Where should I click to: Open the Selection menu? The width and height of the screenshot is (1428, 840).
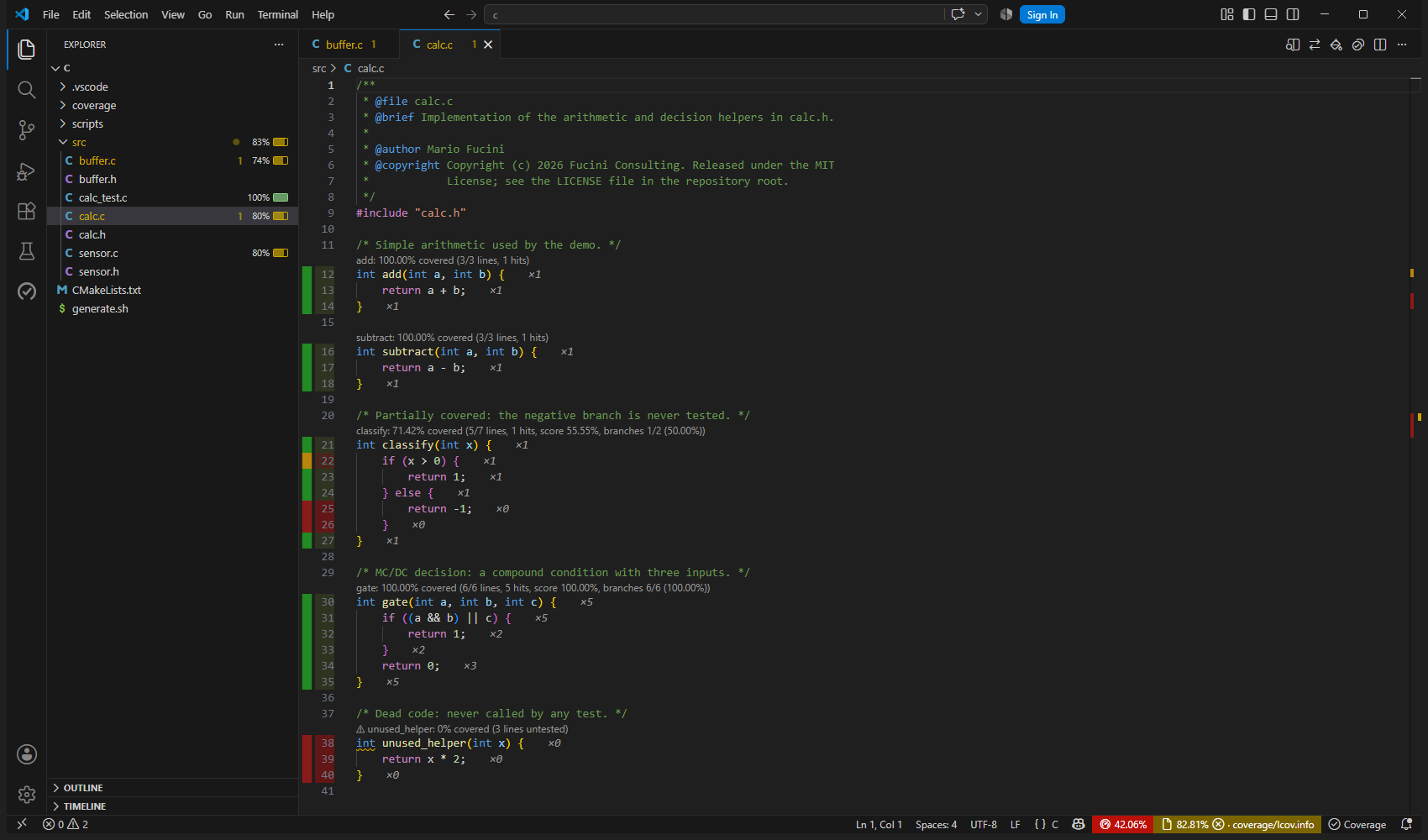click(x=126, y=14)
